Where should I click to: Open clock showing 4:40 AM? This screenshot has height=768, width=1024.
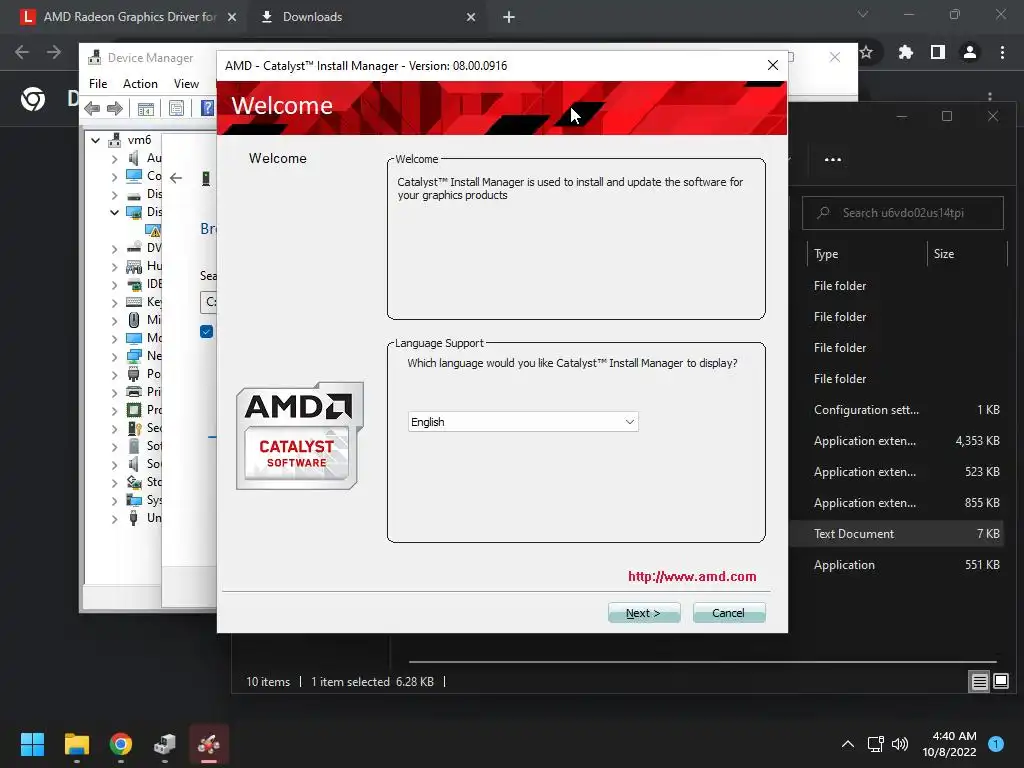pos(949,744)
